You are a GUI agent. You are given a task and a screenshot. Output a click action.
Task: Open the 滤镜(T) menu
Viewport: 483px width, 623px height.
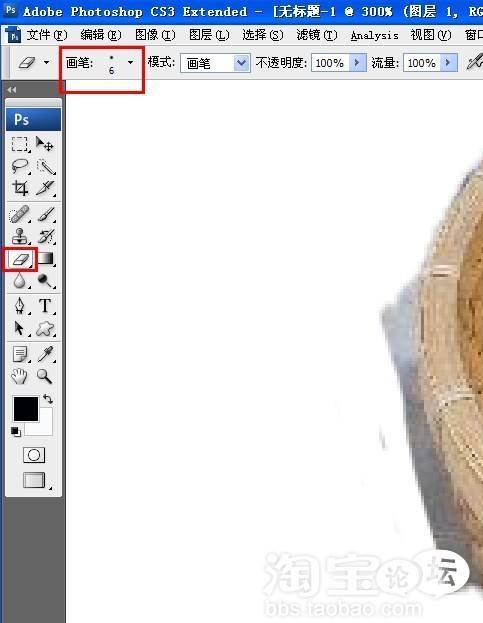[x=317, y=35]
